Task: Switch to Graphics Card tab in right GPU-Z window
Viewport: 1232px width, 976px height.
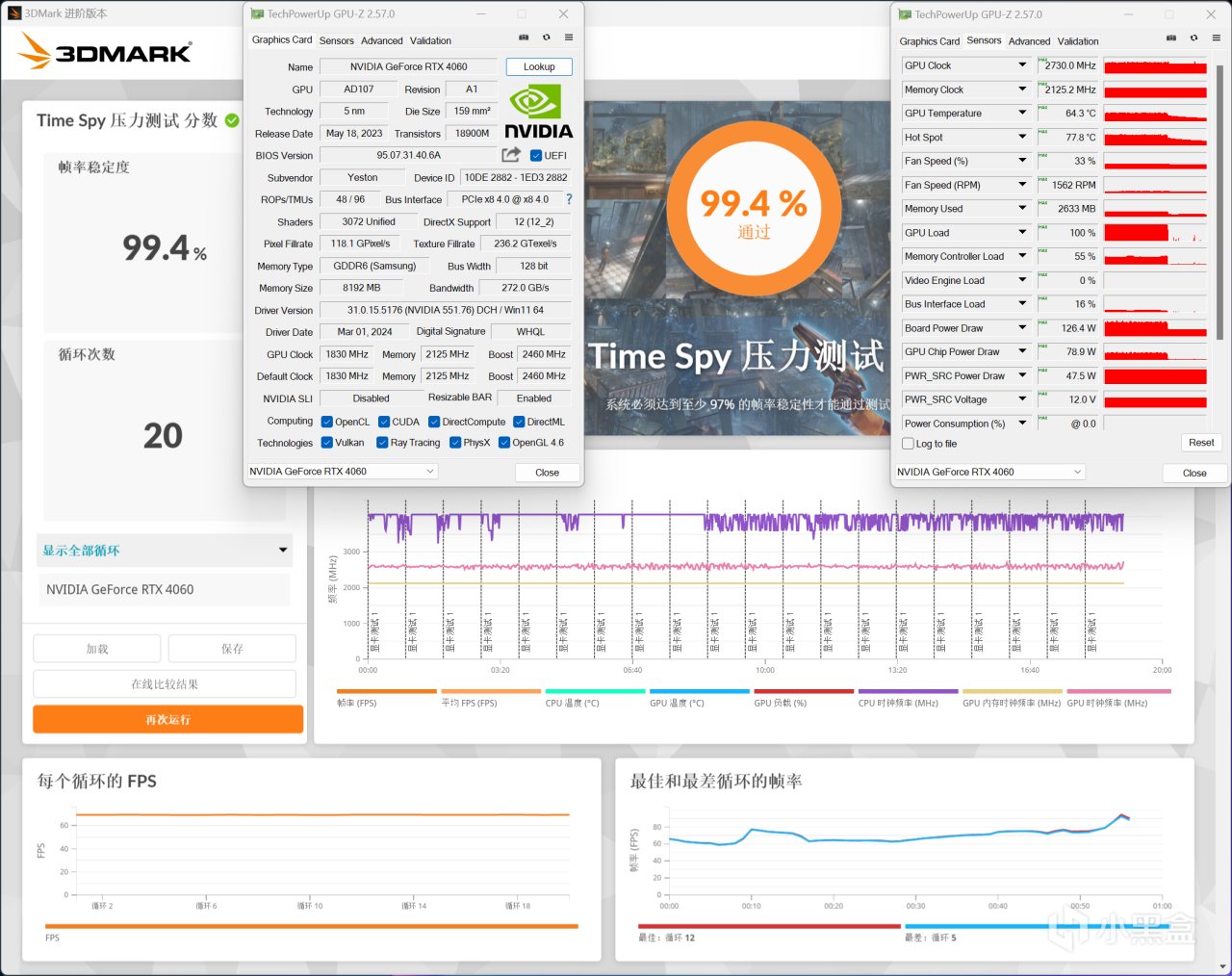Action: pos(930,41)
